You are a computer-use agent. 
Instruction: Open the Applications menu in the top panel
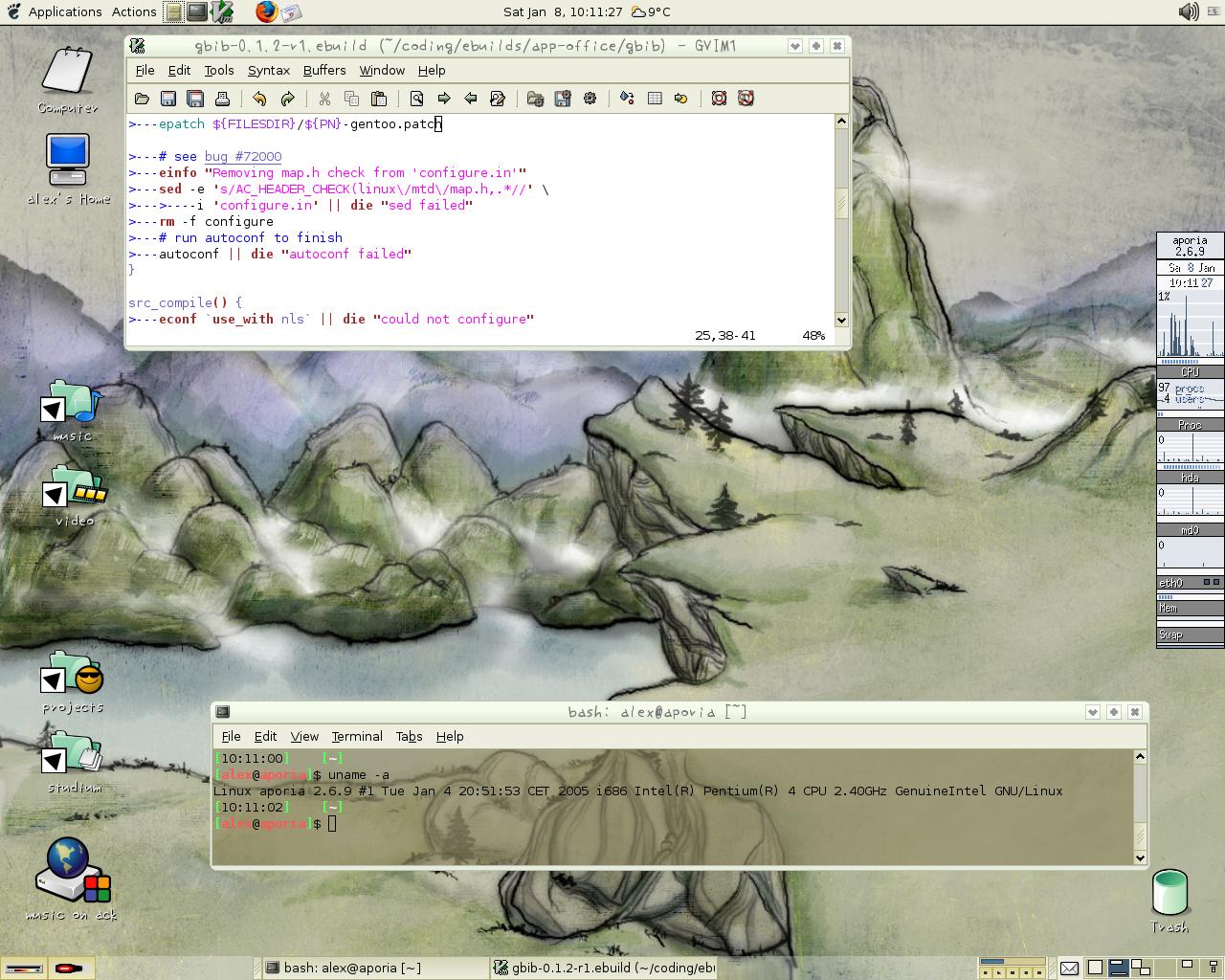click(64, 11)
